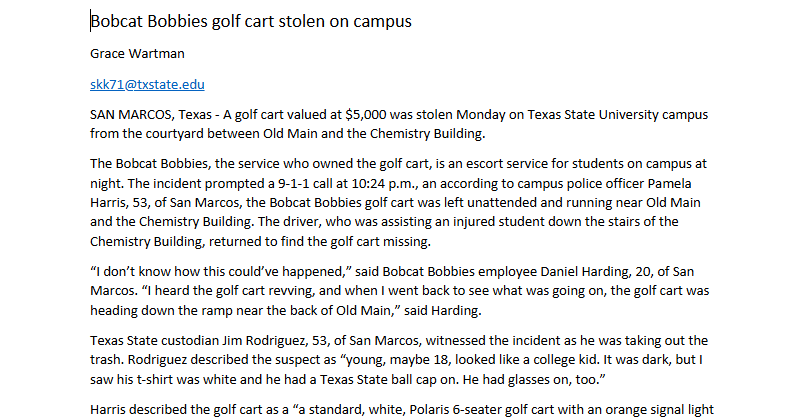Click the words 'said Harding' ending quote

click(441, 311)
